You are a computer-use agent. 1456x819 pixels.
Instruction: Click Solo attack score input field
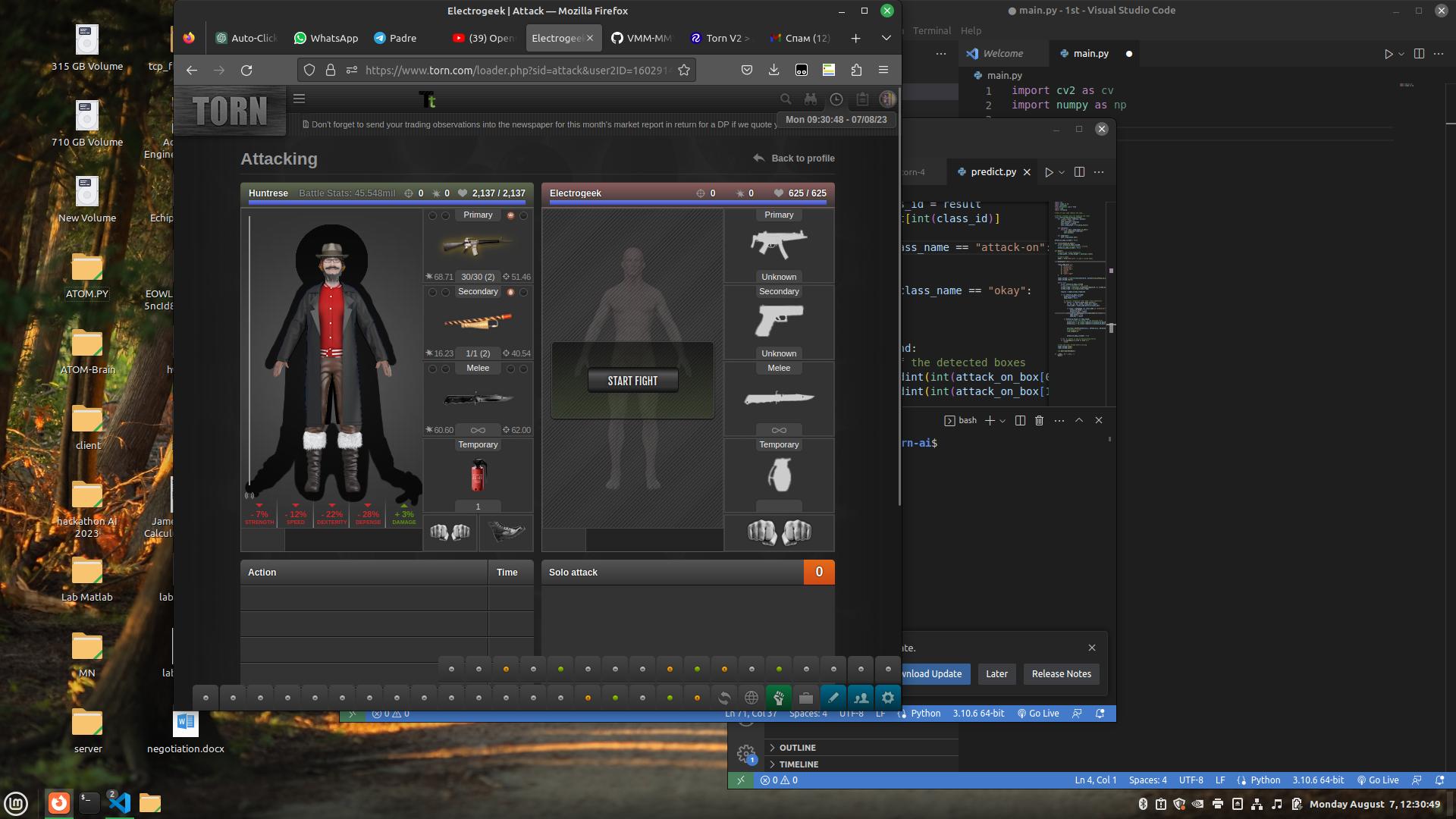click(x=818, y=571)
